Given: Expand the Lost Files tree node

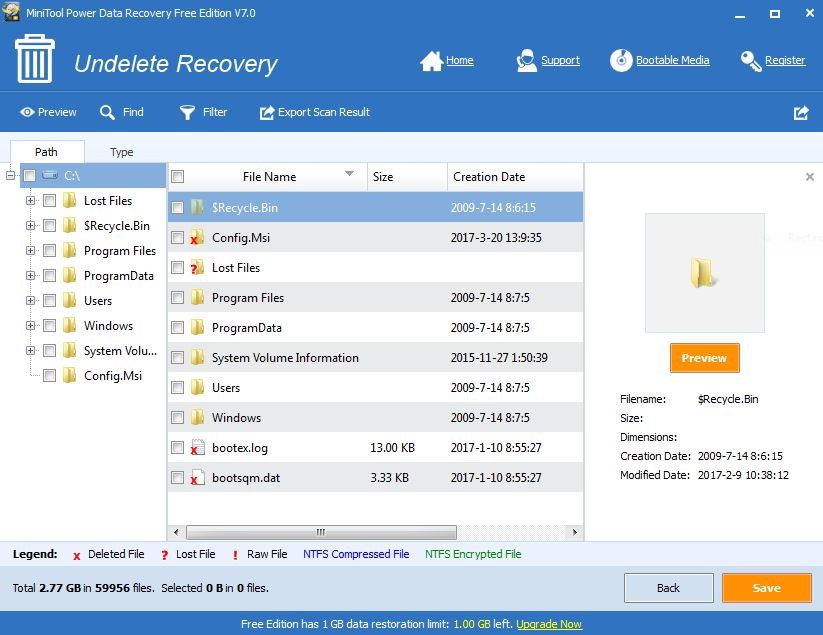Looking at the screenshot, I should [x=30, y=200].
